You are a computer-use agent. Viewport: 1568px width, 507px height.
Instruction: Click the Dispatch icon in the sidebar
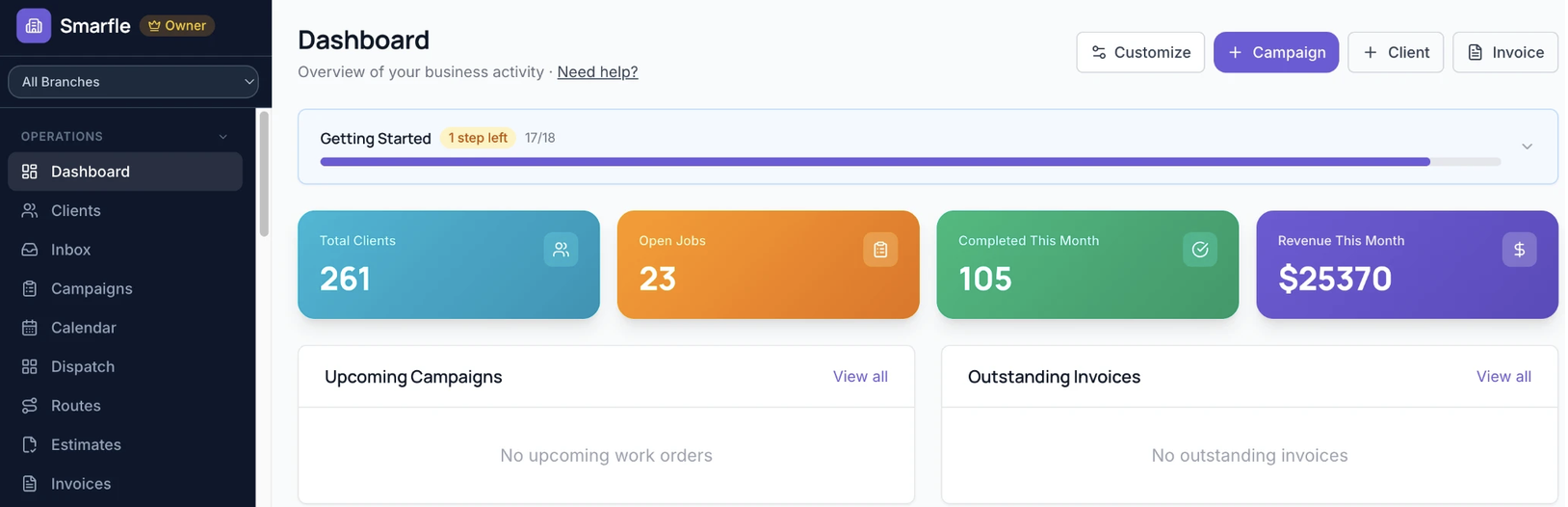tap(30, 366)
